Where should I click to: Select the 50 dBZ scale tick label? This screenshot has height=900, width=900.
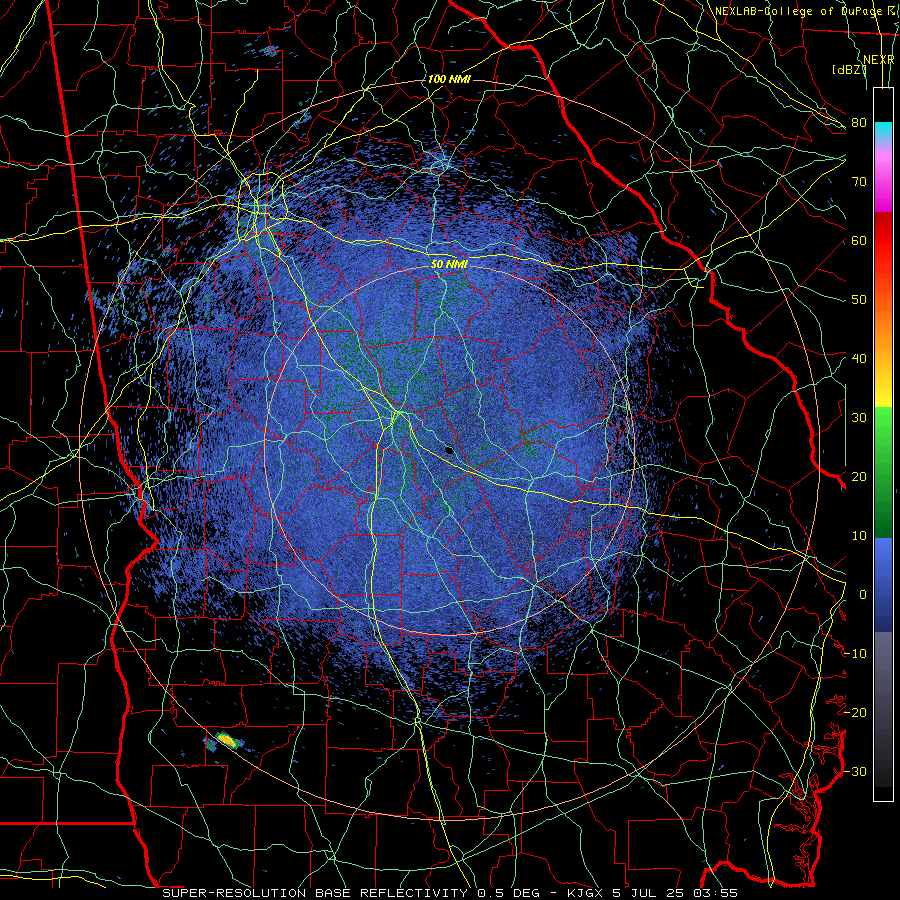859,300
